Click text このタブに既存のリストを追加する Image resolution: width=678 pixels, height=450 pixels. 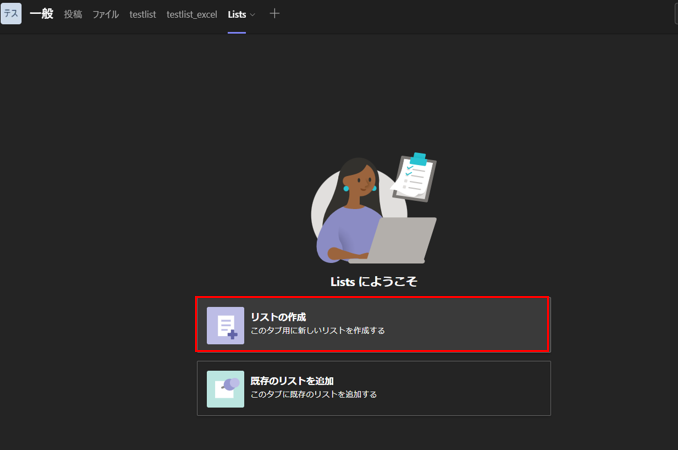313,394
